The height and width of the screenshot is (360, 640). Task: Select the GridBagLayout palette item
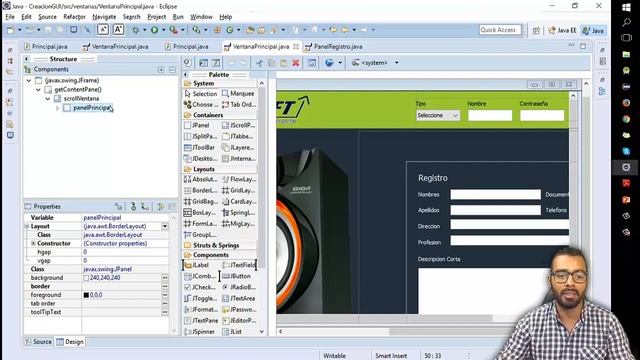(x=200, y=201)
